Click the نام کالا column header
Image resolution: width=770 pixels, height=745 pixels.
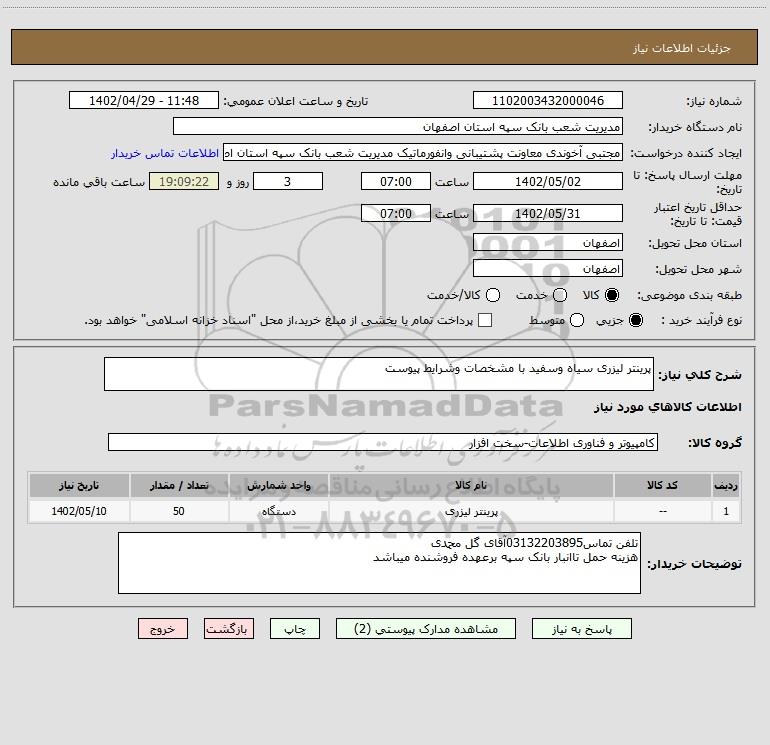(x=471, y=485)
